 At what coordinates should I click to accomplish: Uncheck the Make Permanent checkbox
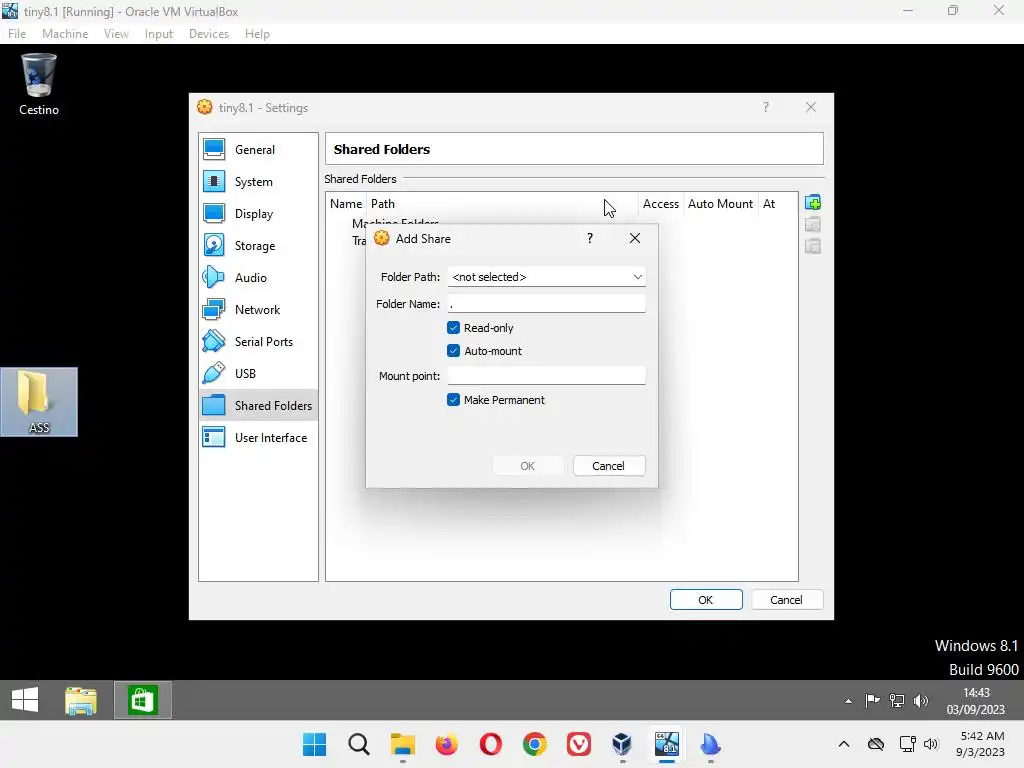click(453, 400)
